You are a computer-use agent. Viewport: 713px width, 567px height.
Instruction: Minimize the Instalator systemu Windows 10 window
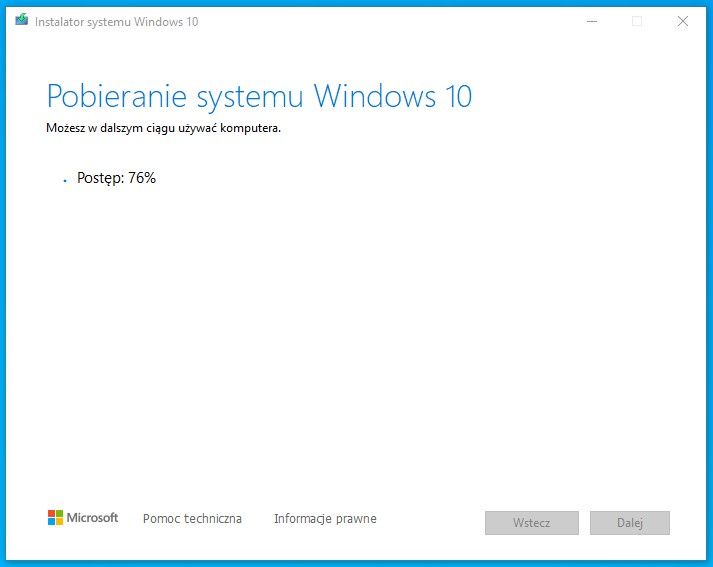[x=592, y=21]
